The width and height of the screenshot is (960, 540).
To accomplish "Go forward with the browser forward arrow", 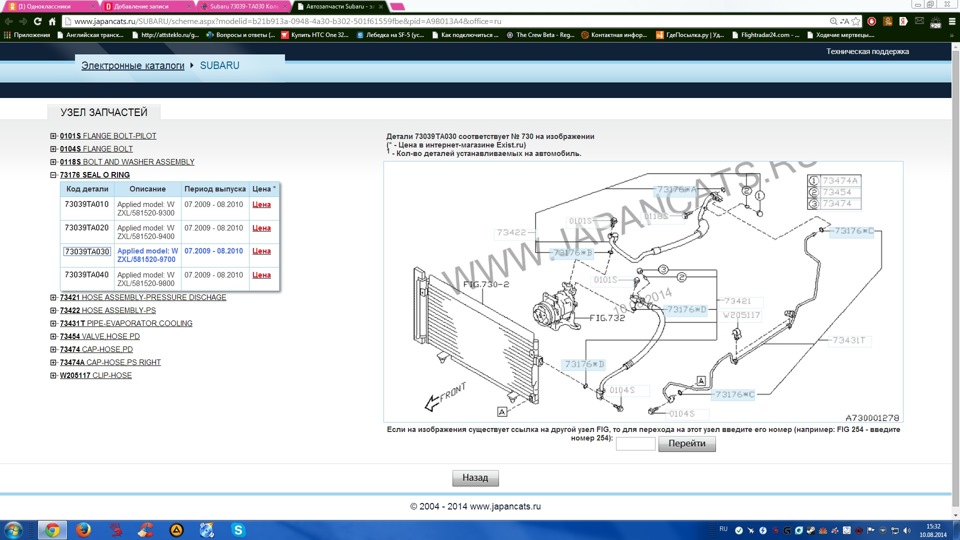I will click(x=23, y=21).
